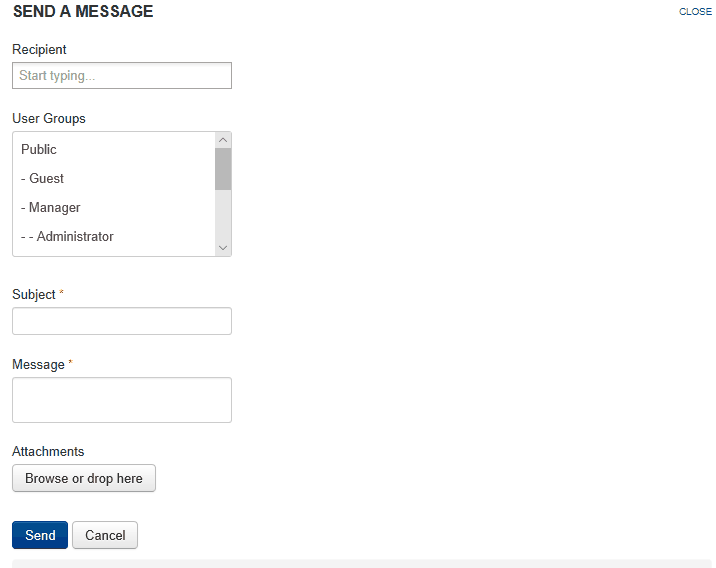Send the message
The image size is (716, 568).
[x=40, y=535]
